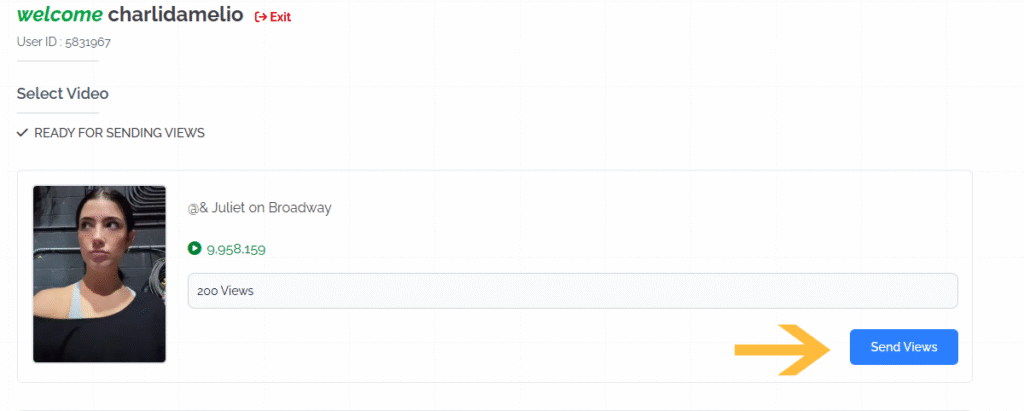Click the Exit link text

280,17
